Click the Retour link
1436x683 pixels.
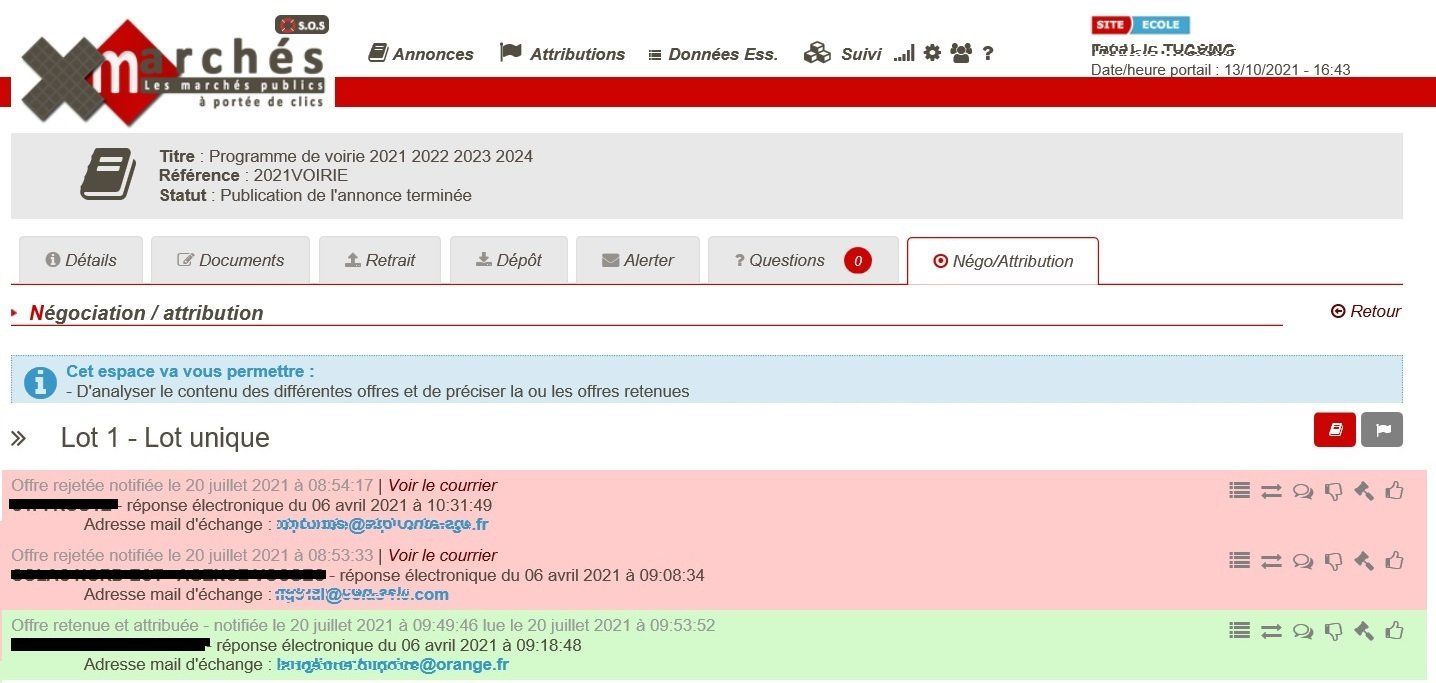coord(1366,311)
